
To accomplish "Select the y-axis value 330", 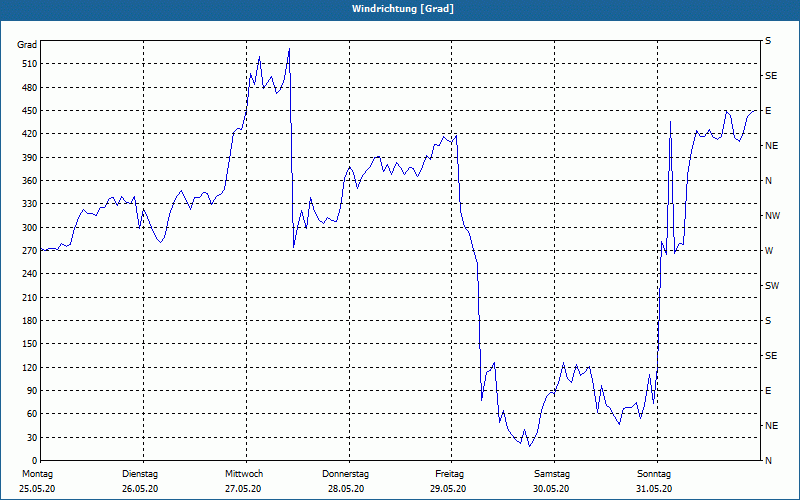I will click(31, 204).
